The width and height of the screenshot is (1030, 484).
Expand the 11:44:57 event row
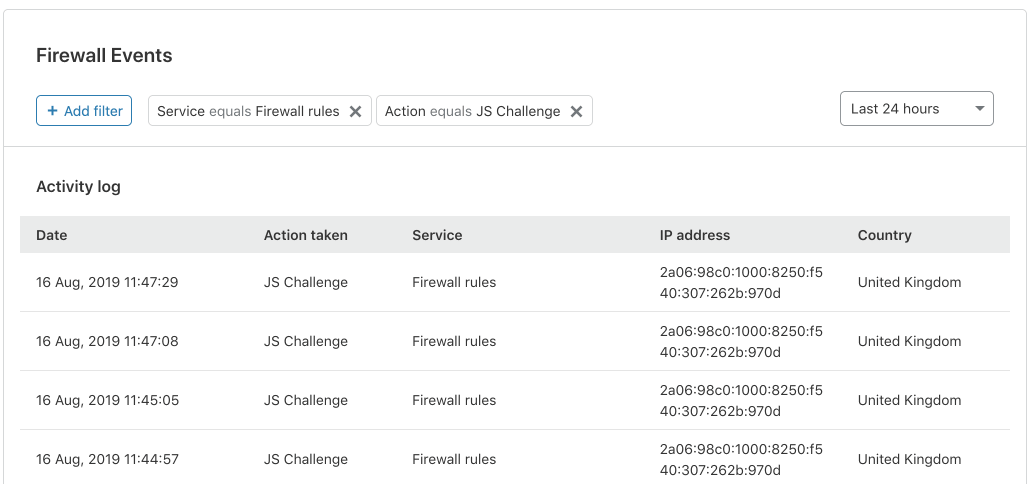pyautogui.click(x=107, y=459)
